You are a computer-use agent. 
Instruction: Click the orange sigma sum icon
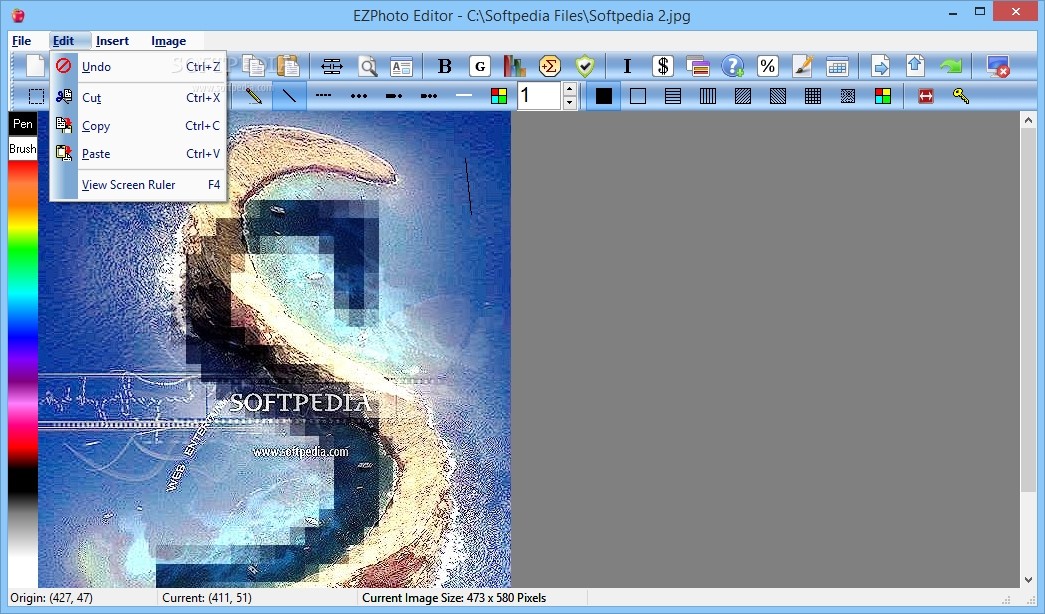tap(550, 66)
